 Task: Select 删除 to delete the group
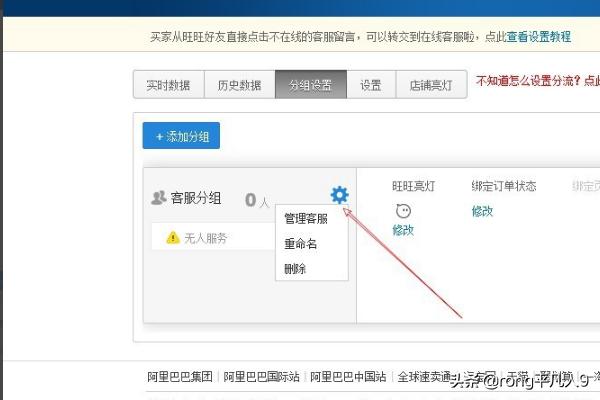(x=295, y=269)
